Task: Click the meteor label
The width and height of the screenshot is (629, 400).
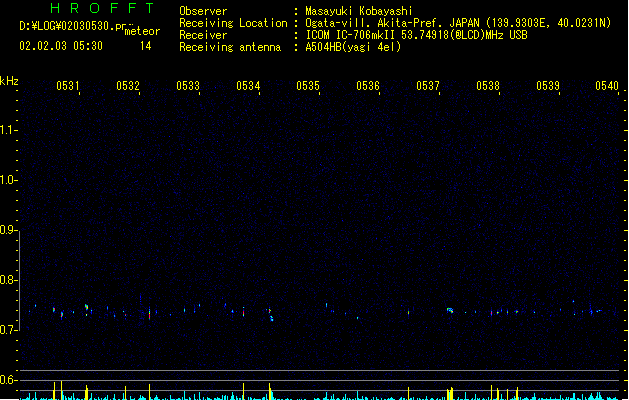Action: (x=142, y=31)
